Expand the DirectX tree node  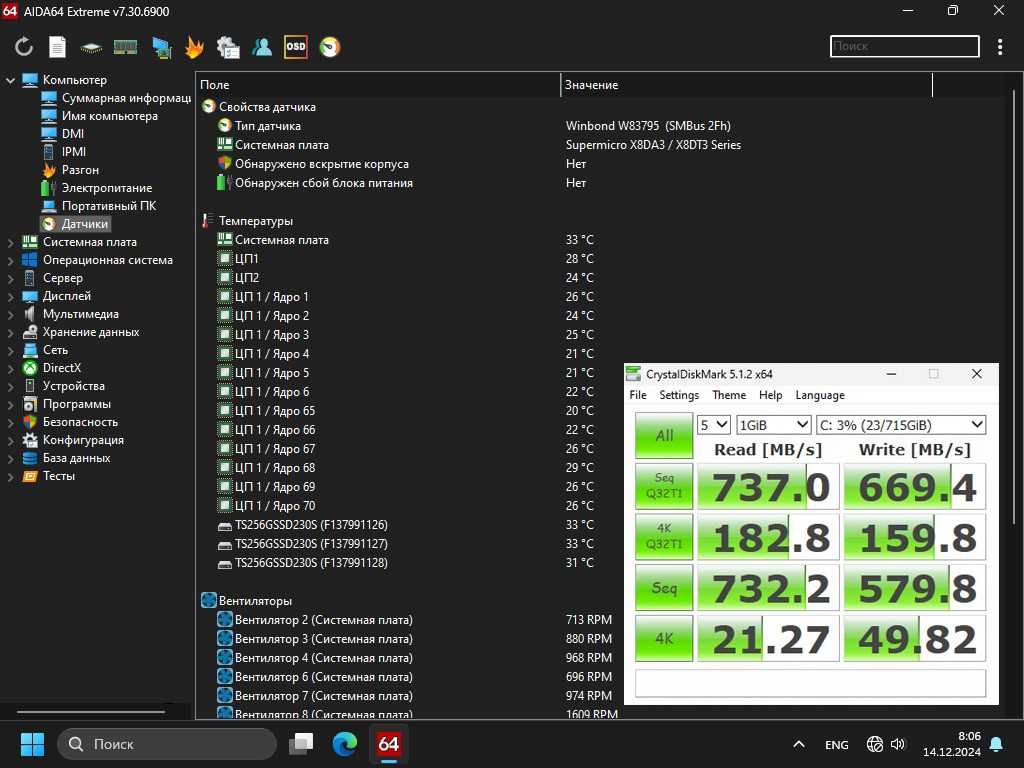10,368
